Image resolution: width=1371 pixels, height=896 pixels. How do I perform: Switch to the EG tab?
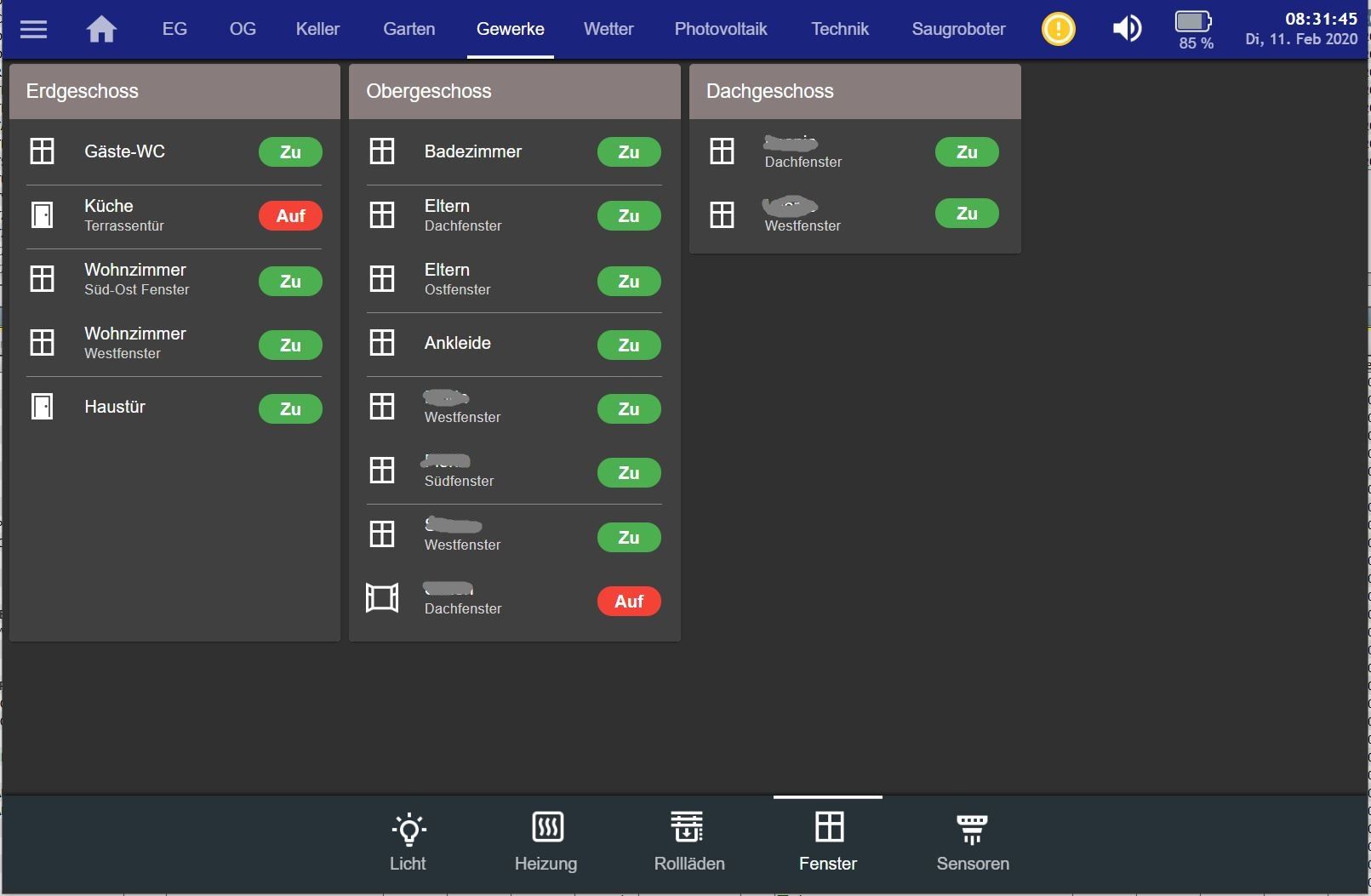[x=174, y=29]
